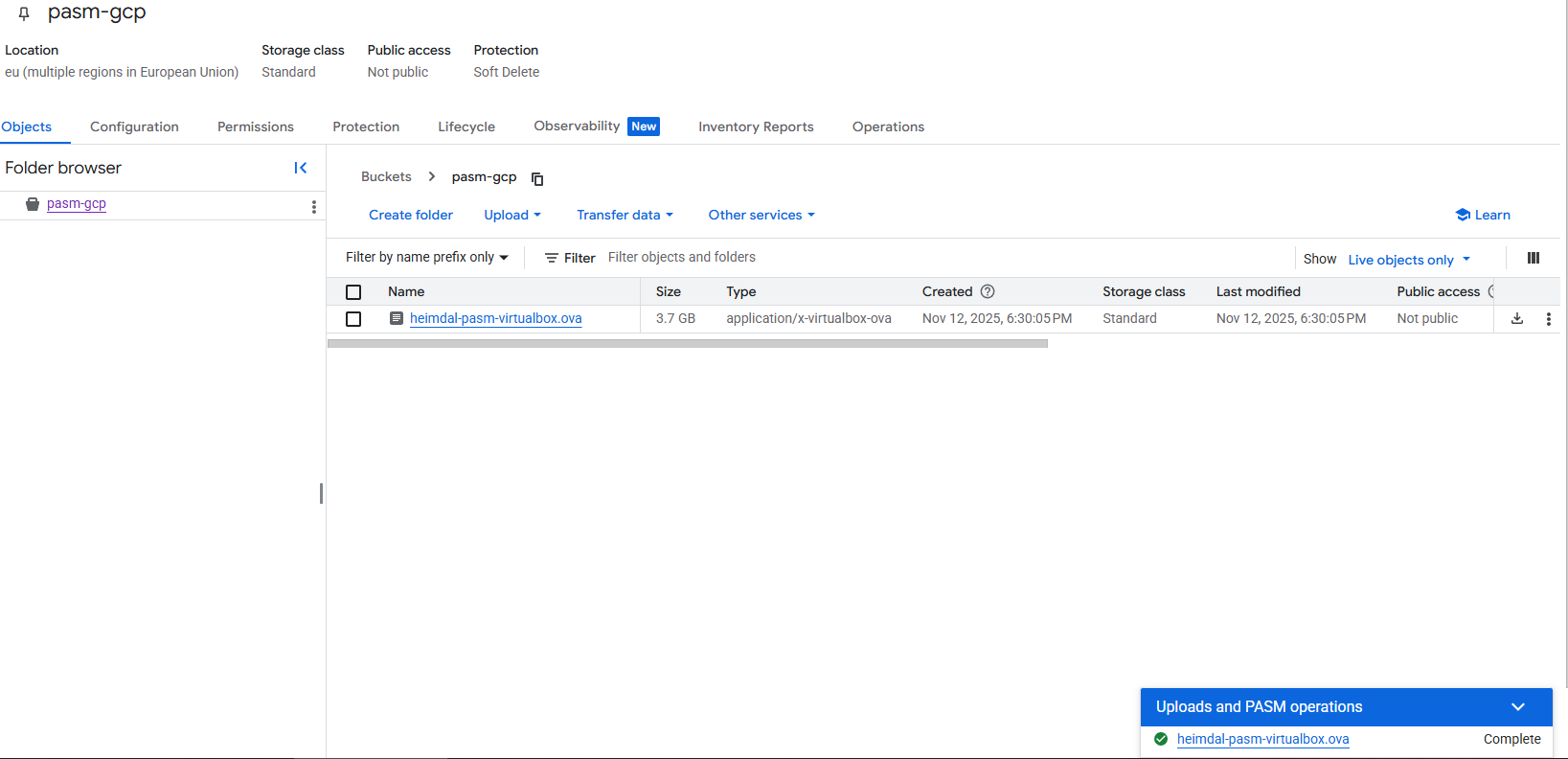Click the pasm-gcp breadcrumb text
The height and width of the screenshot is (759, 1568).
click(484, 176)
